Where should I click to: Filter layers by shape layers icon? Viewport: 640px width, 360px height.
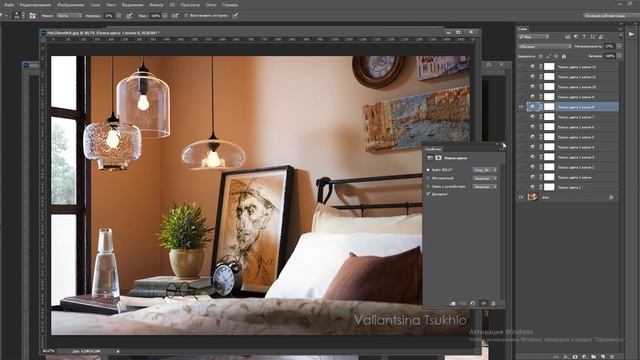(x=593, y=37)
